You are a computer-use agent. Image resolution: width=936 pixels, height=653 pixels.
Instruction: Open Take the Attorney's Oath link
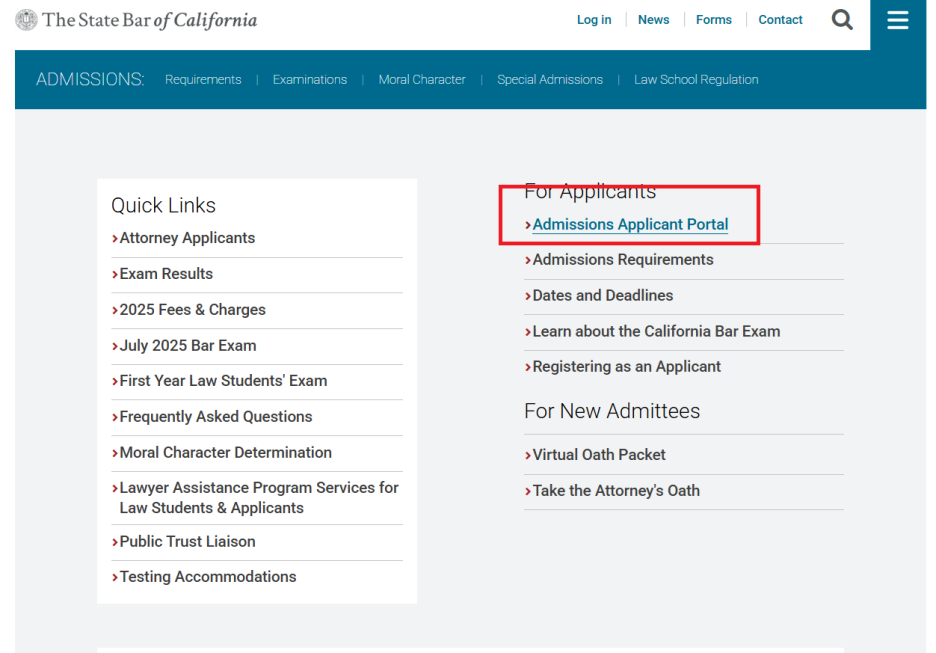point(615,490)
